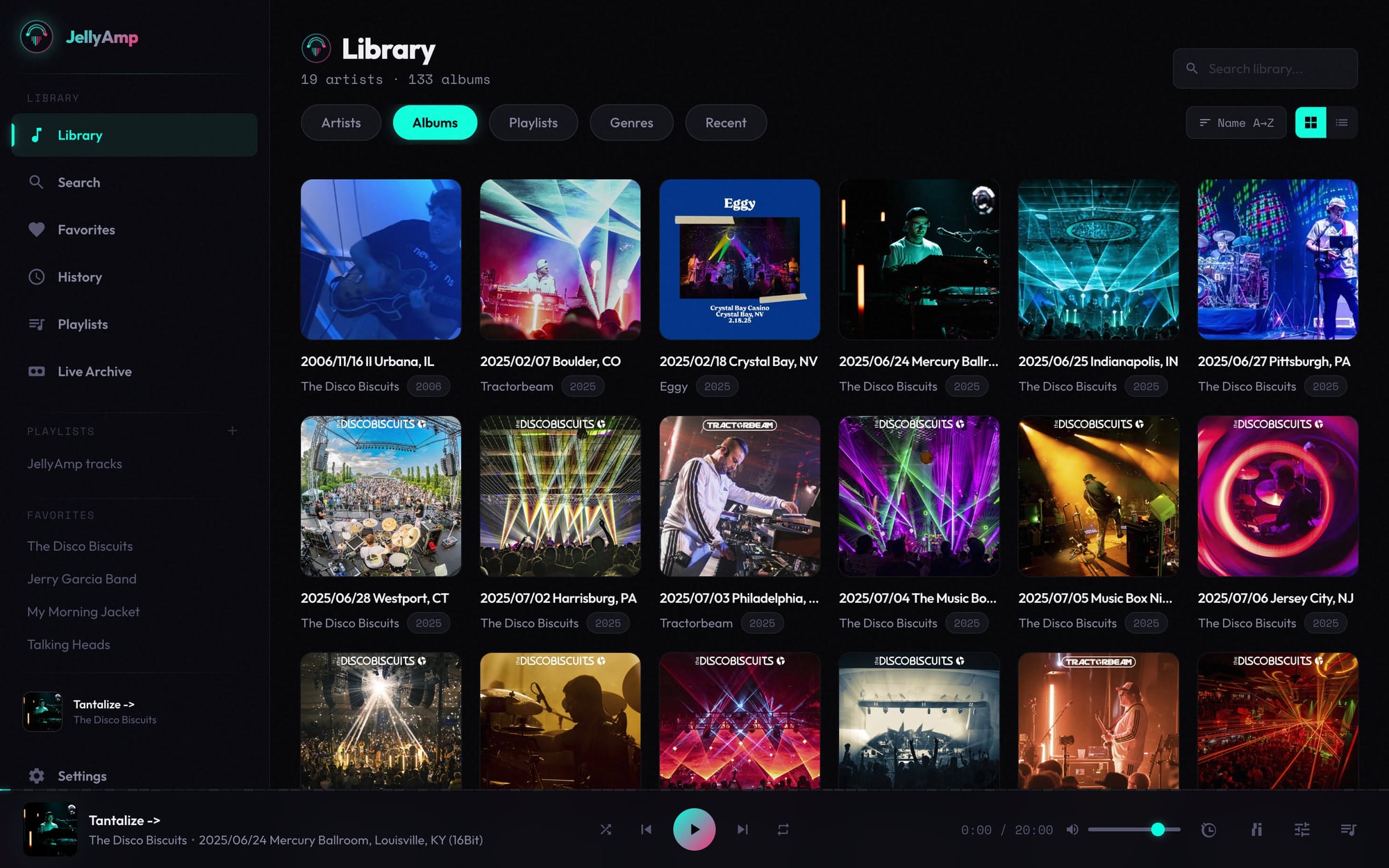1389x868 pixels.
Task: Expand the Genres filter
Action: [631, 122]
